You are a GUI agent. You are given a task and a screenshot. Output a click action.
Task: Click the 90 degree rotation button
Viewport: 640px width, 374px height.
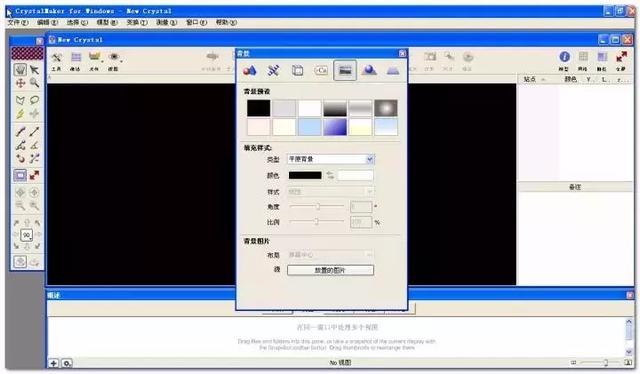tap(27, 235)
